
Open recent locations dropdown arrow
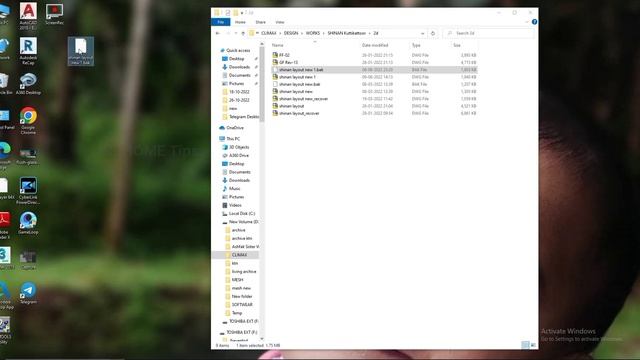(x=236, y=33)
